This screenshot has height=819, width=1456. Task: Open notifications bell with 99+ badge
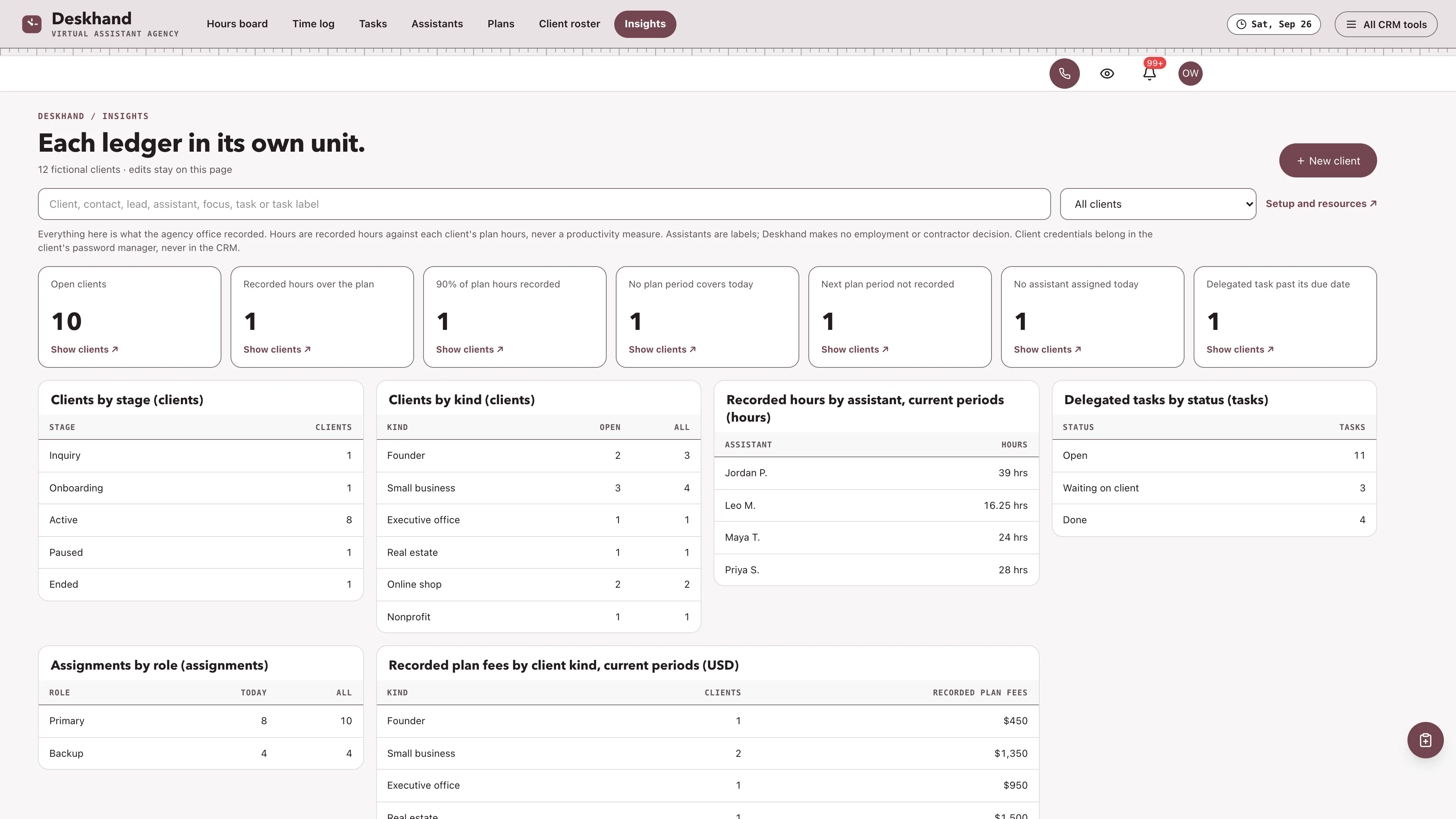pyautogui.click(x=1150, y=73)
